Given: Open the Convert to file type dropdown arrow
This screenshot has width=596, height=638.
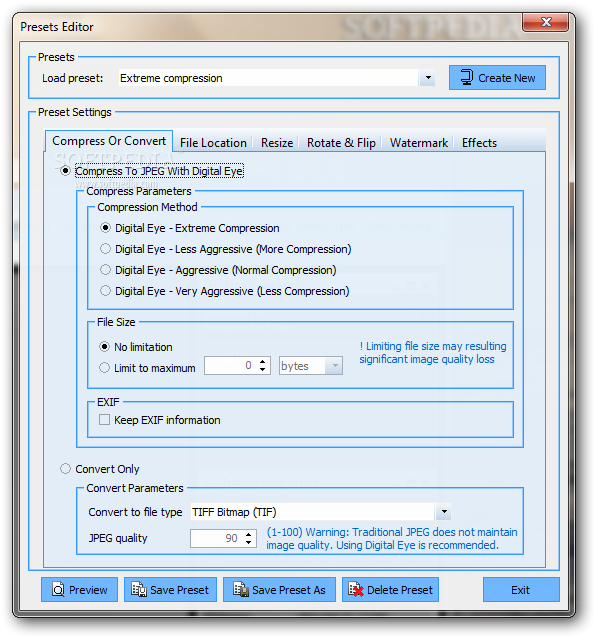Looking at the screenshot, I should (x=443, y=511).
